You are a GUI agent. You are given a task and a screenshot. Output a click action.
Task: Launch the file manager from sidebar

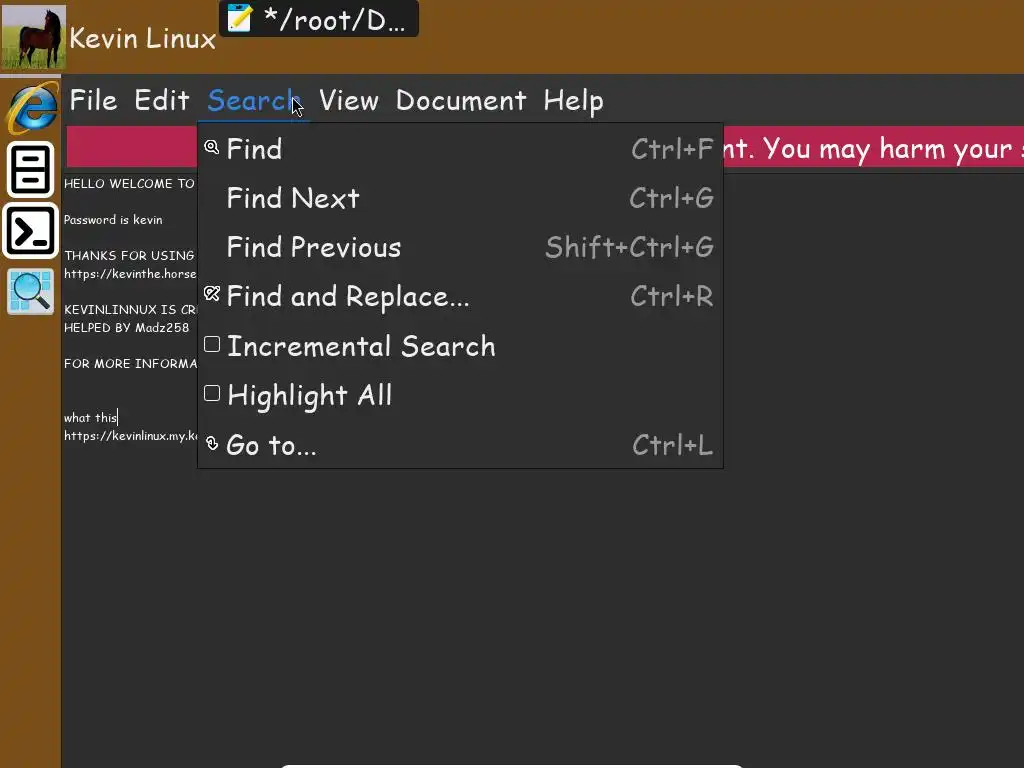click(x=31, y=169)
